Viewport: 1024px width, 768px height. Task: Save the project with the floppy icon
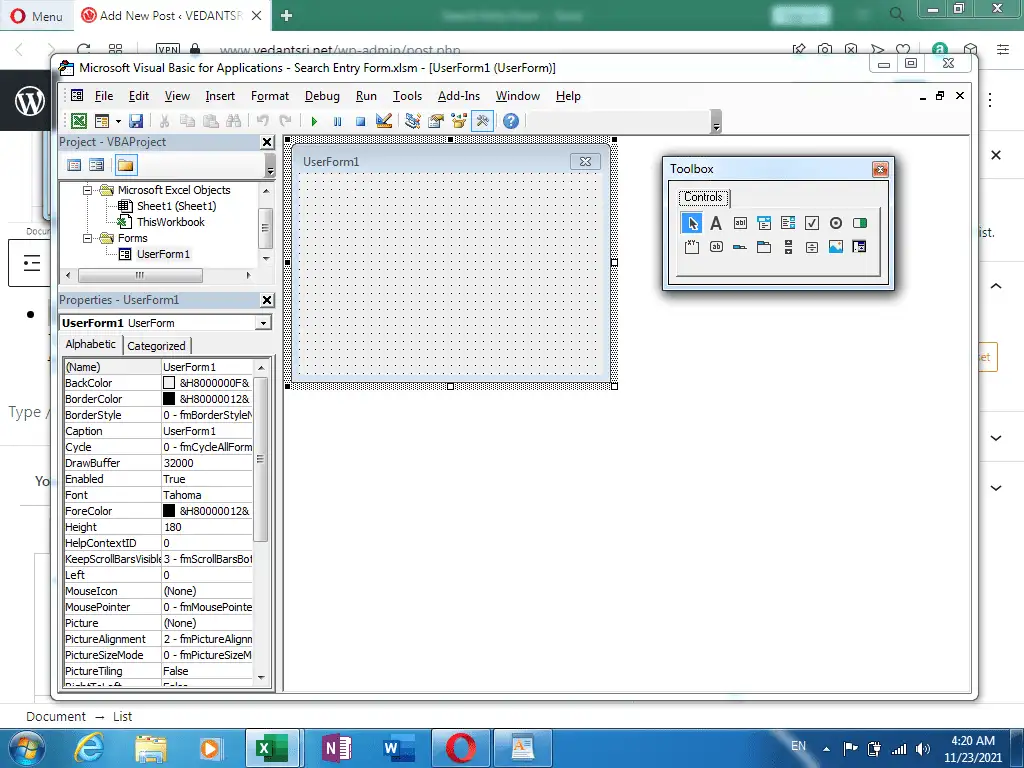point(136,121)
